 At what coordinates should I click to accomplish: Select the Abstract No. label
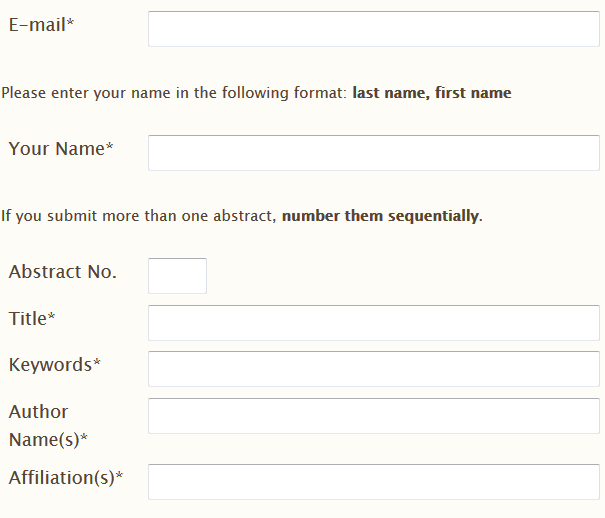point(63,272)
